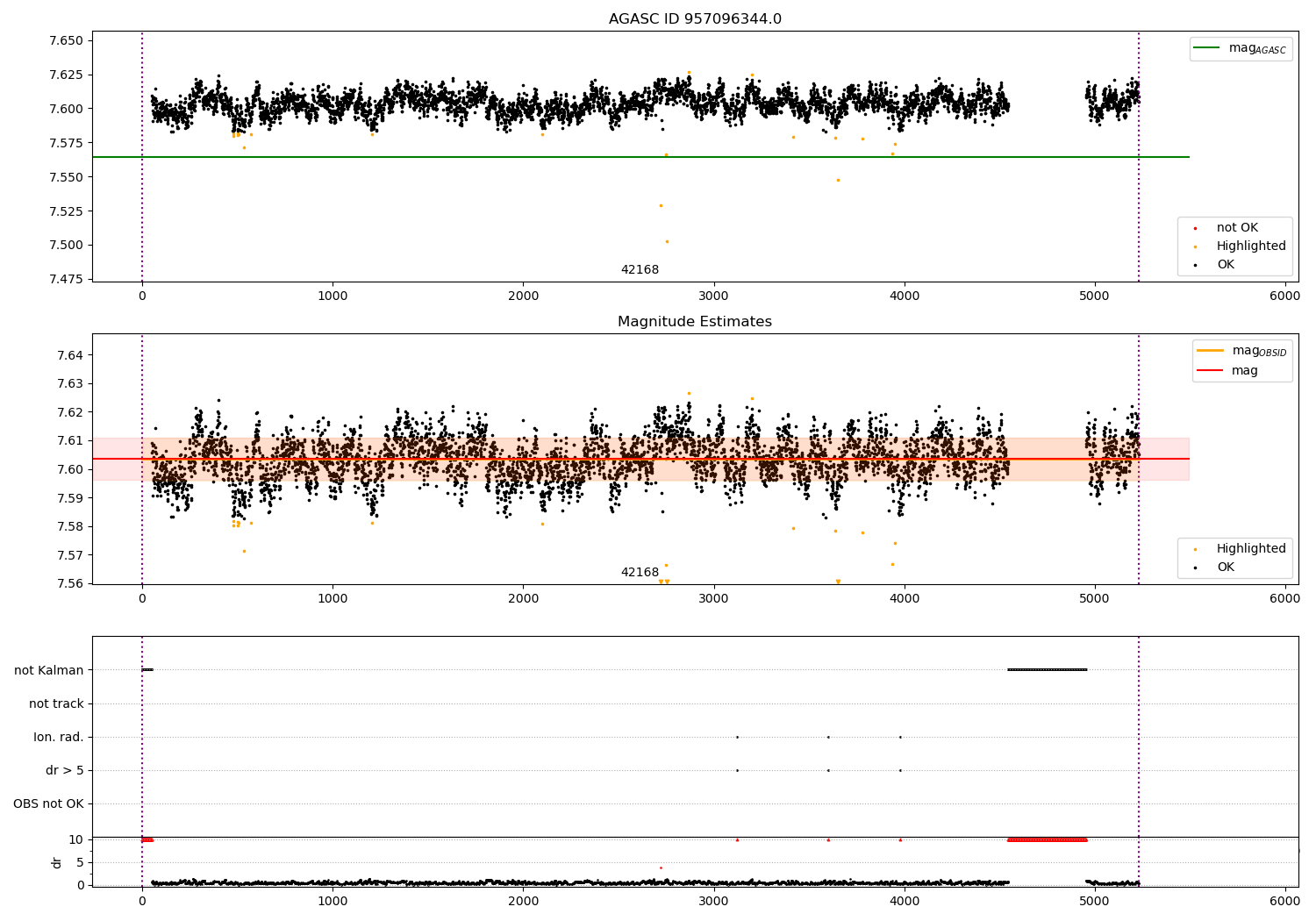This screenshot has width=1316, height=921.
Task: Click lowest orange outlier point near 7.500
Action: point(667,241)
